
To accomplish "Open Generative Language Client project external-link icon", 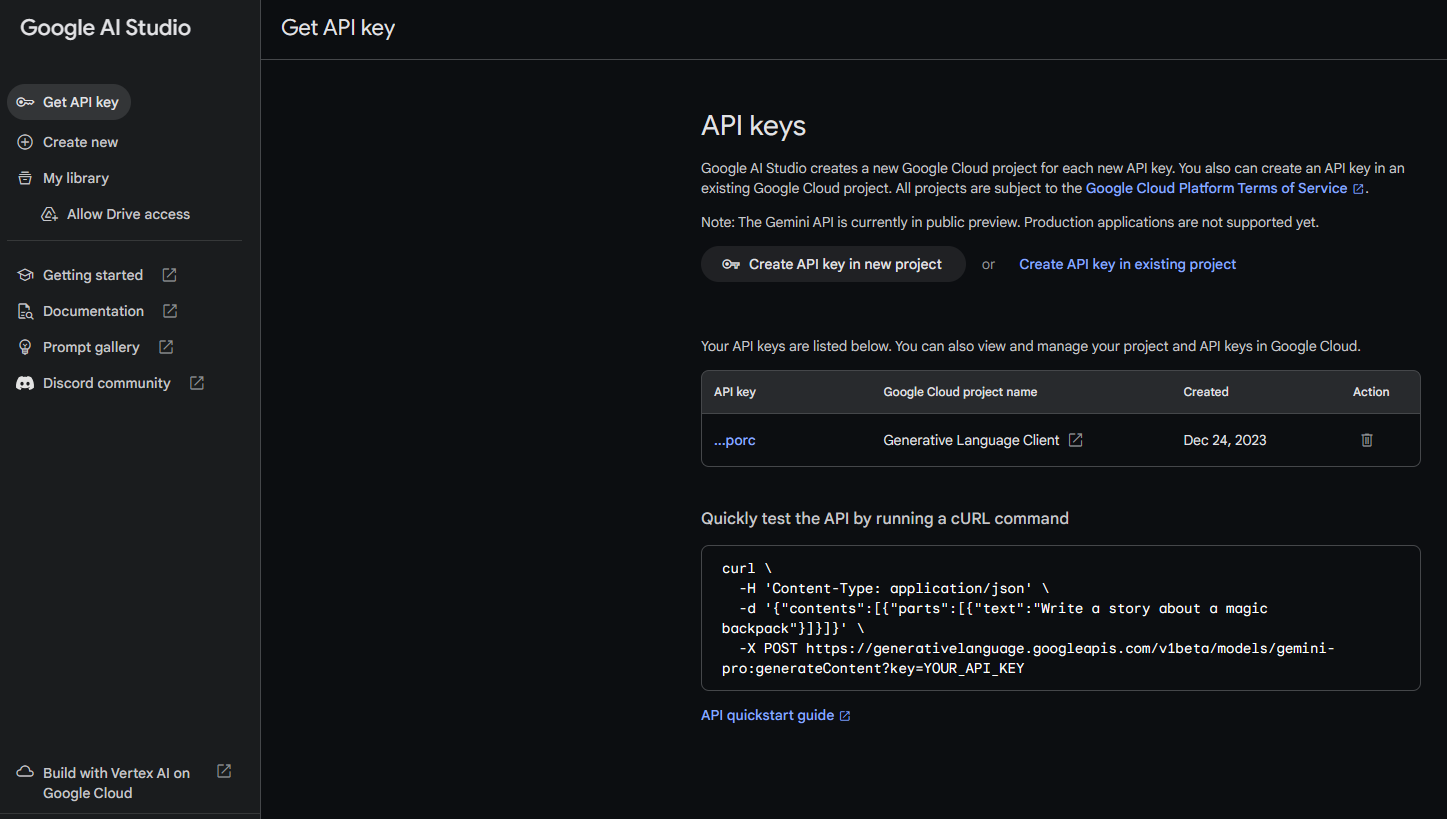I will [1075, 440].
